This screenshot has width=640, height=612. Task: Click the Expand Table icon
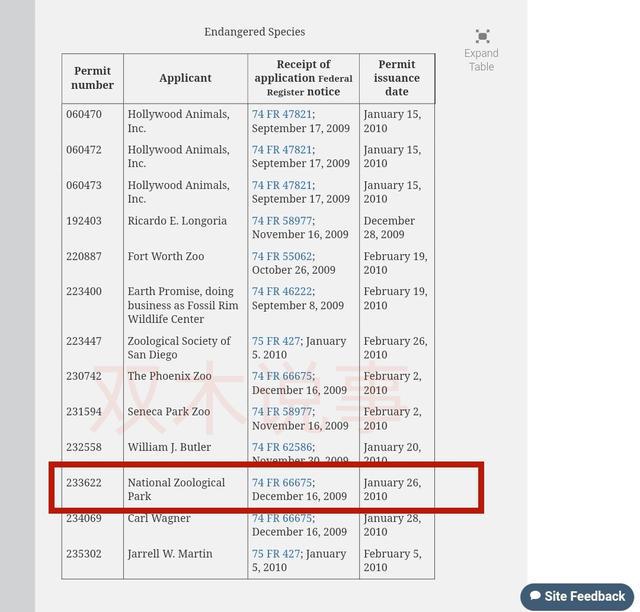pos(482,36)
